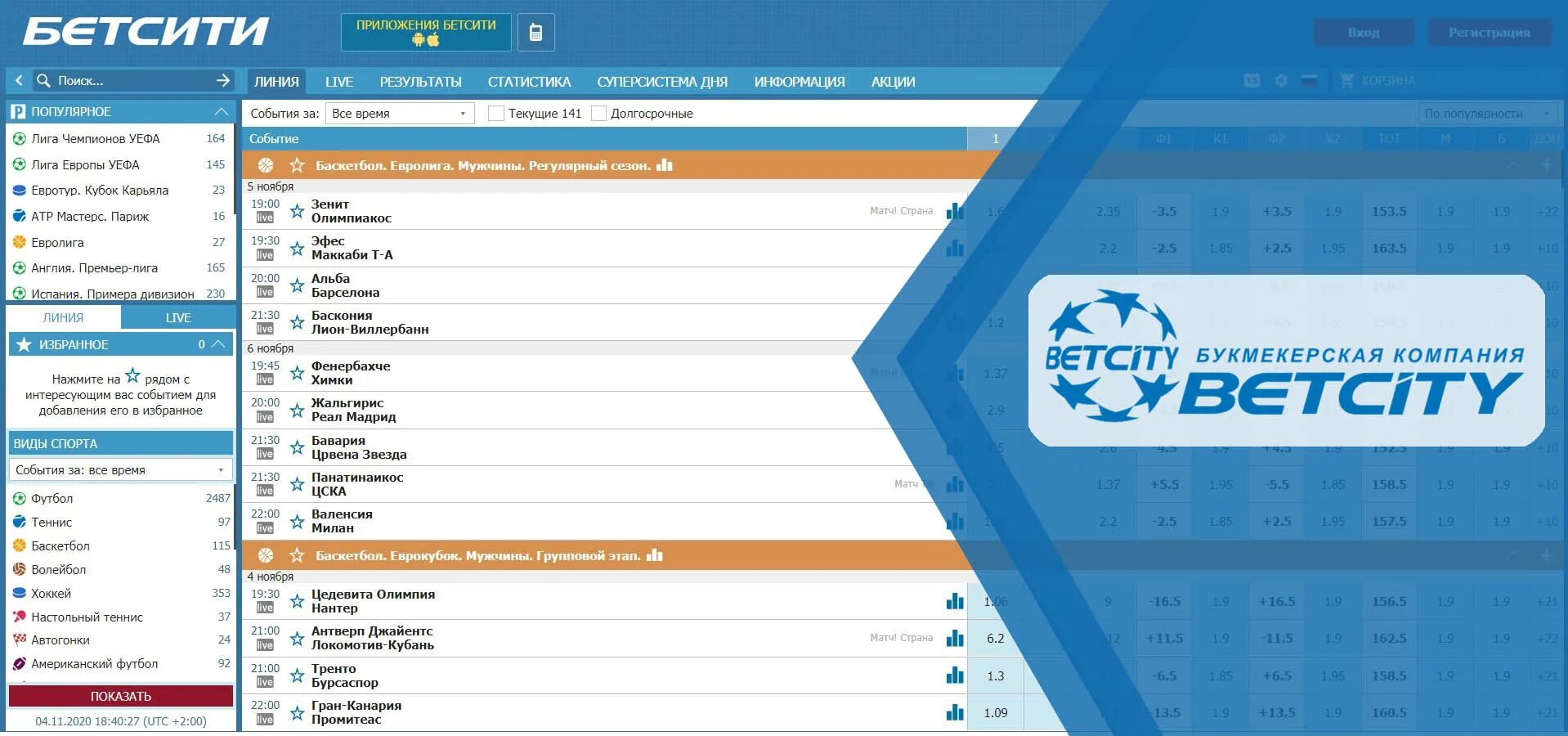1568x736 pixels.
Task: Open Евролига league statistics chart icon
Action: 664,165
